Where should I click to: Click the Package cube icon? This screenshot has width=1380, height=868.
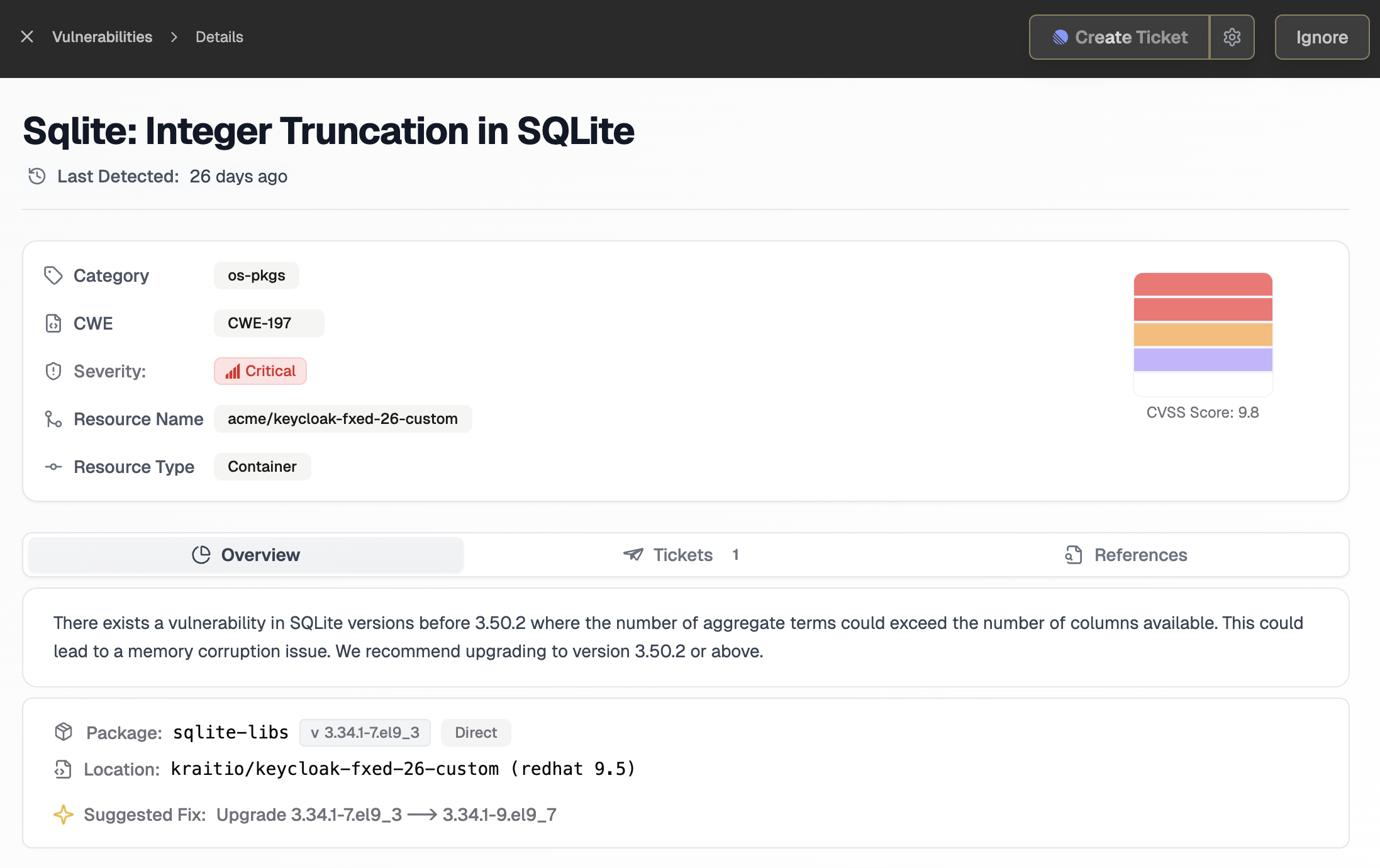tap(64, 732)
